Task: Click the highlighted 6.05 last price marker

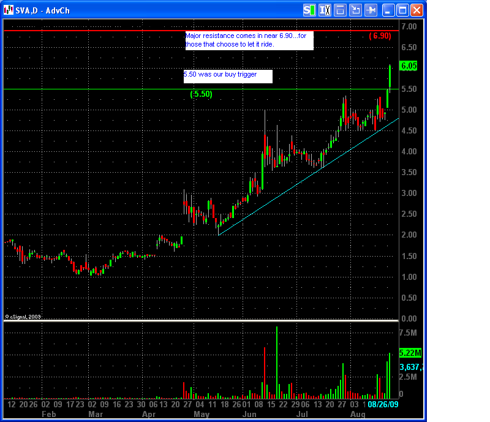Action: coord(408,66)
